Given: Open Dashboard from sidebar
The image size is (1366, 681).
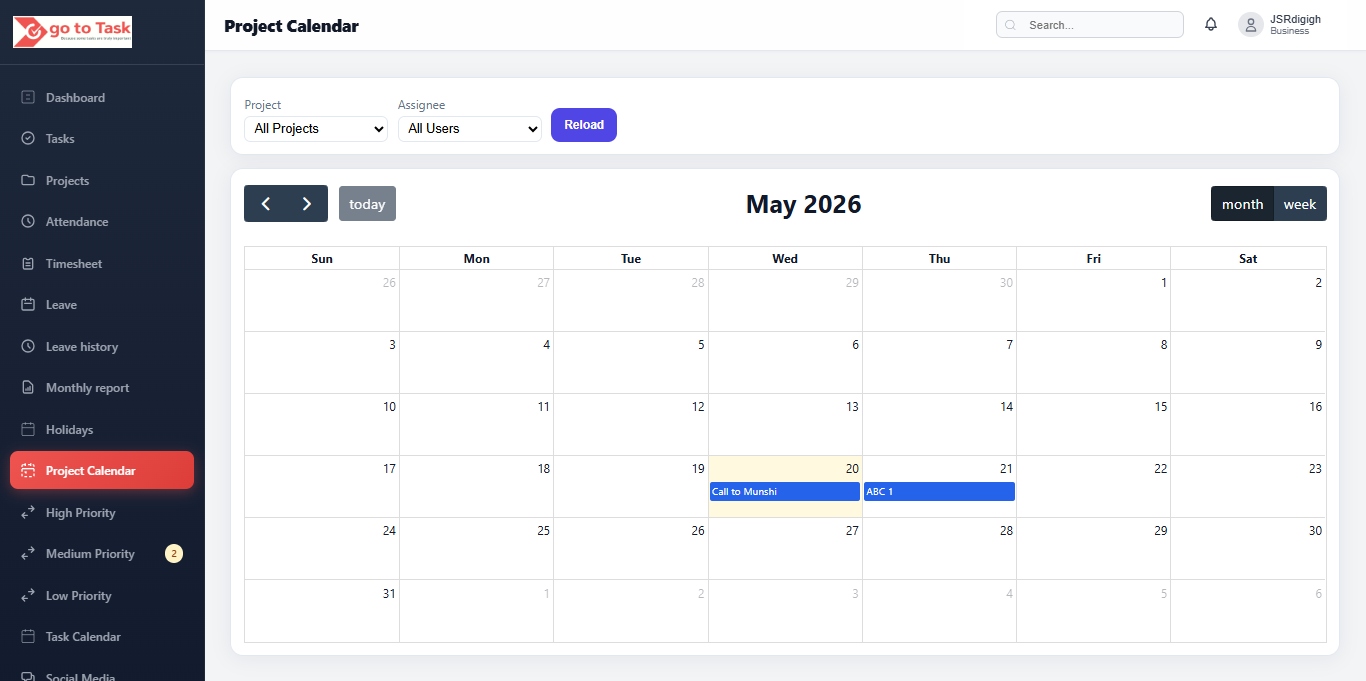Looking at the screenshot, I should (x=102, y=98).
